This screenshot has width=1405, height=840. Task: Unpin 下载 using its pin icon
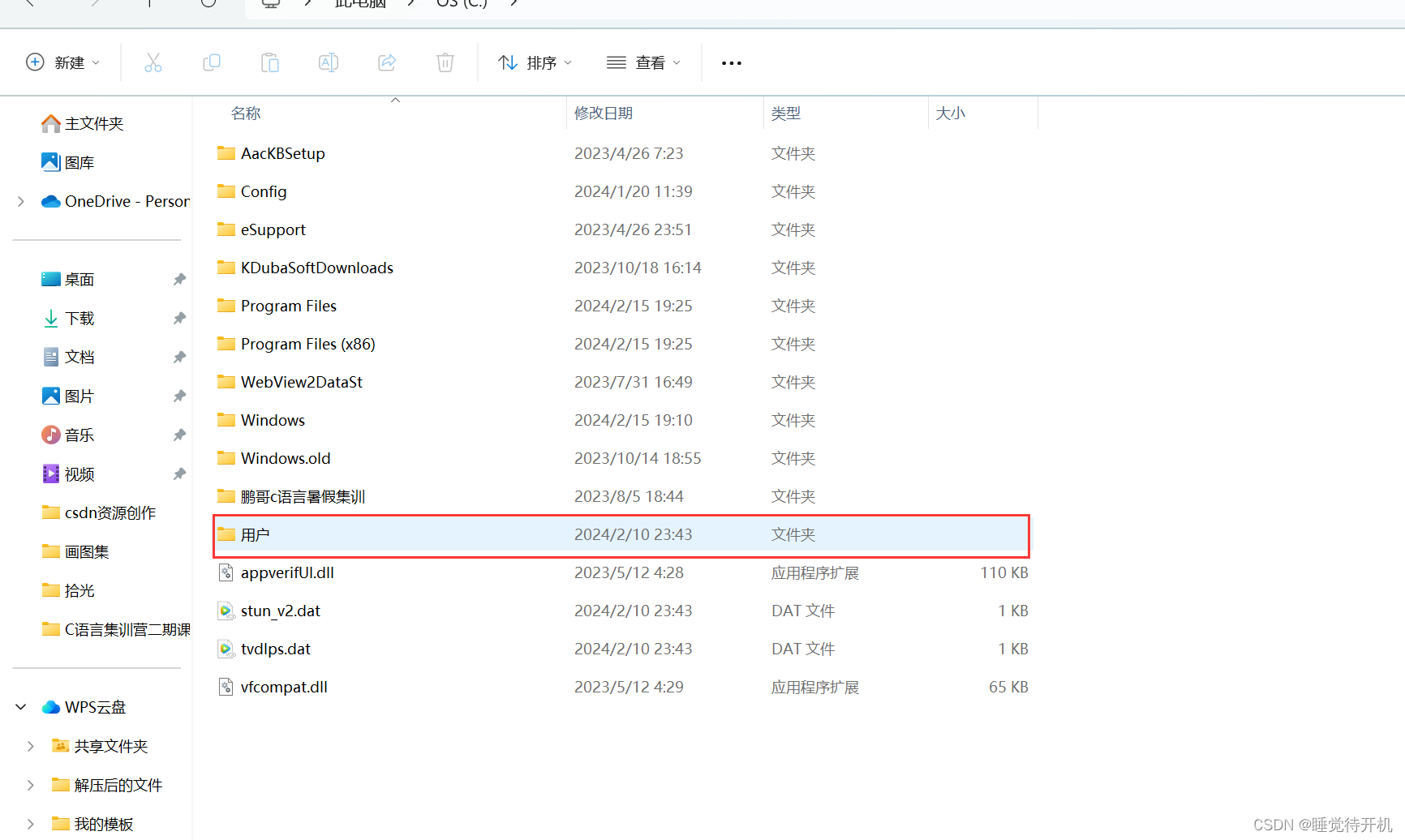[179, 318]
